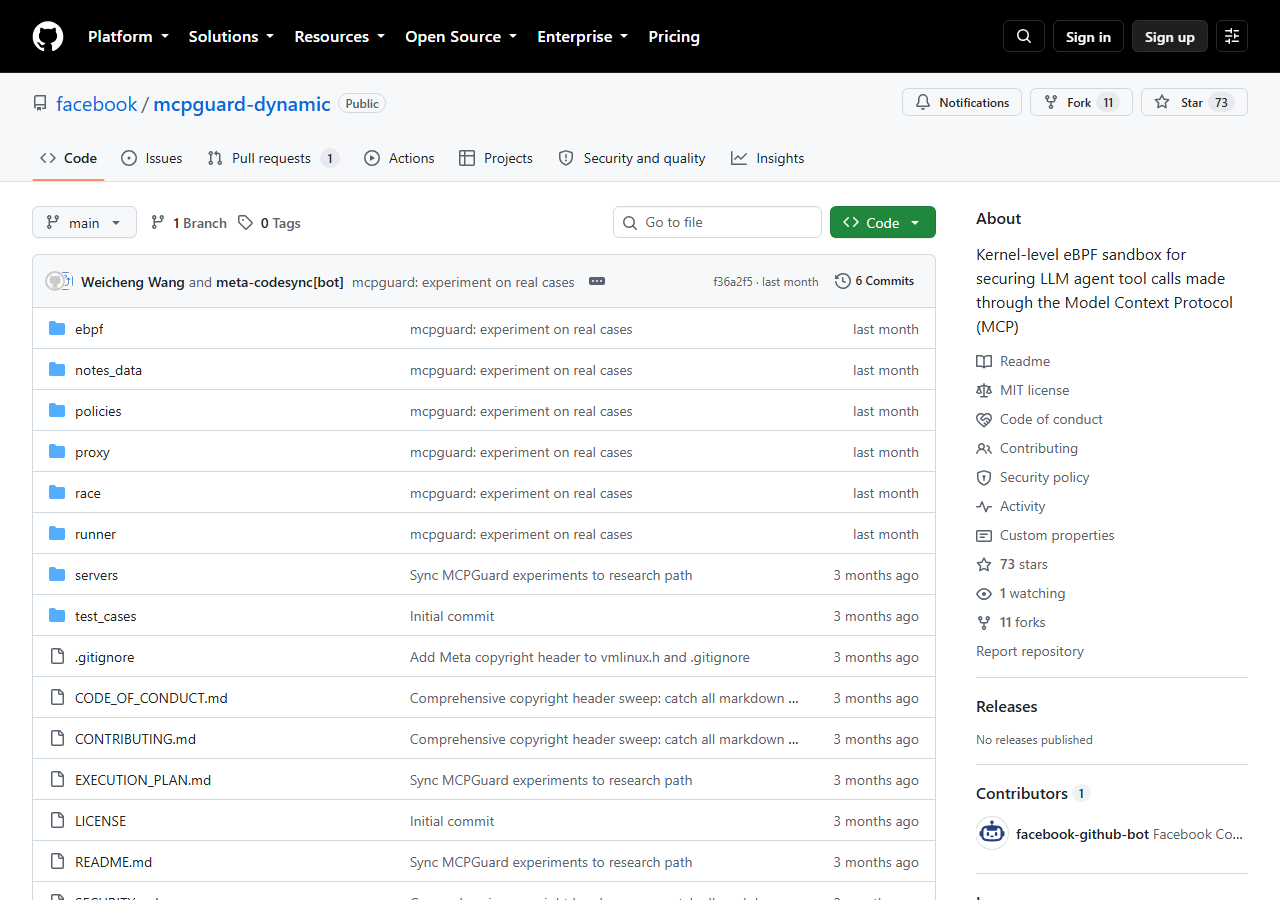This screenshot has height=900, width=1280.
Task: Select the Code tab
Action: click(68, 158)
